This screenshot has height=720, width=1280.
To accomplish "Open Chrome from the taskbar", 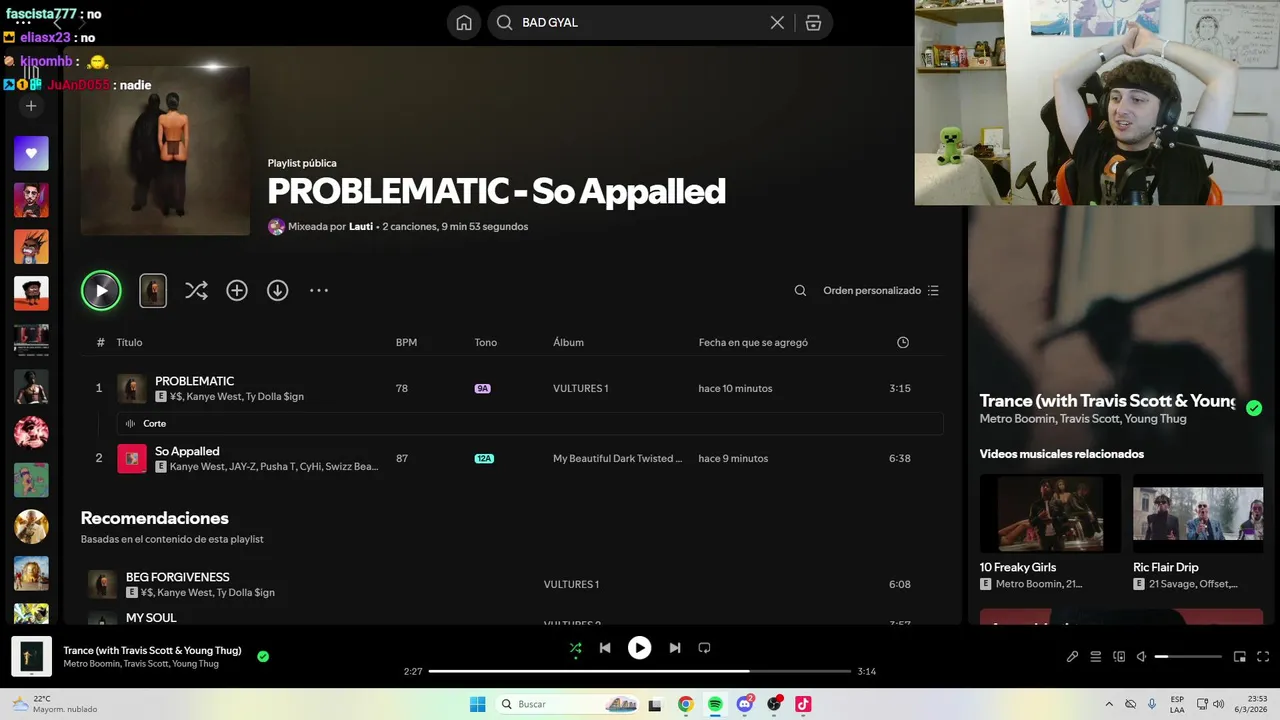I will (x=685, y=704).
